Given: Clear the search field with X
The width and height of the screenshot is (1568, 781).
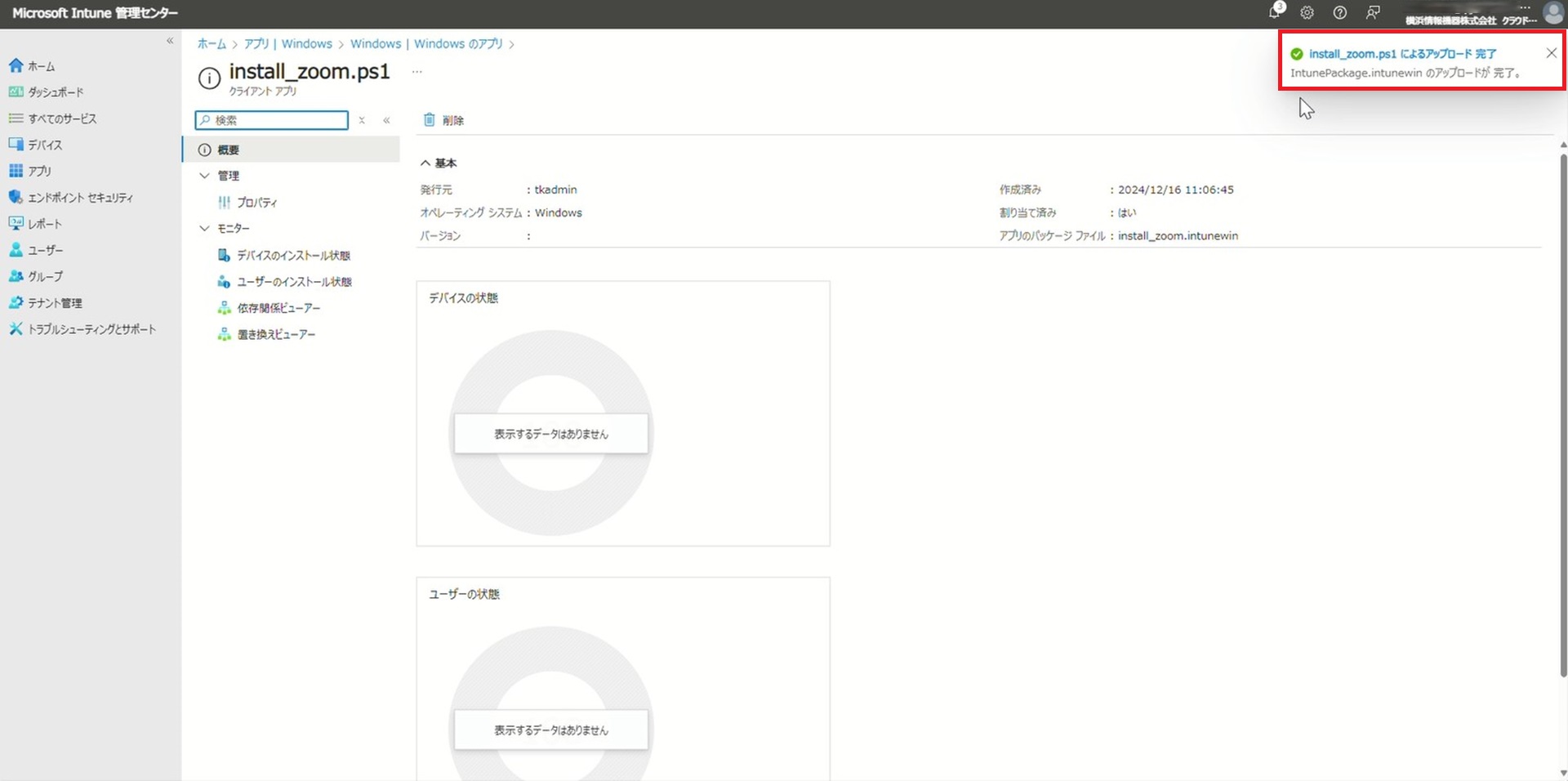Looking at the screenshot, I should click(x=362, y=120).
